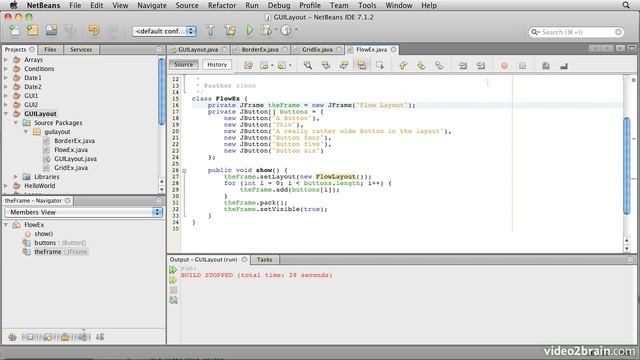Open the Navigate menu
This screenshot has height=360, width=640.
(x=152, y=5)
